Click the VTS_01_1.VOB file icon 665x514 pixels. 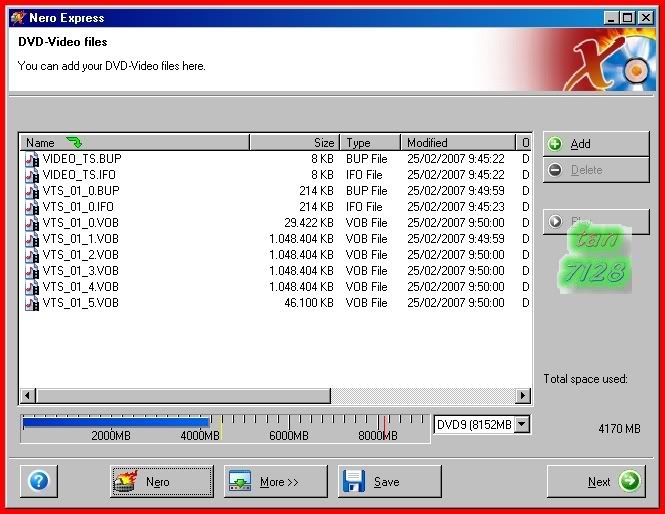(32, 240)
